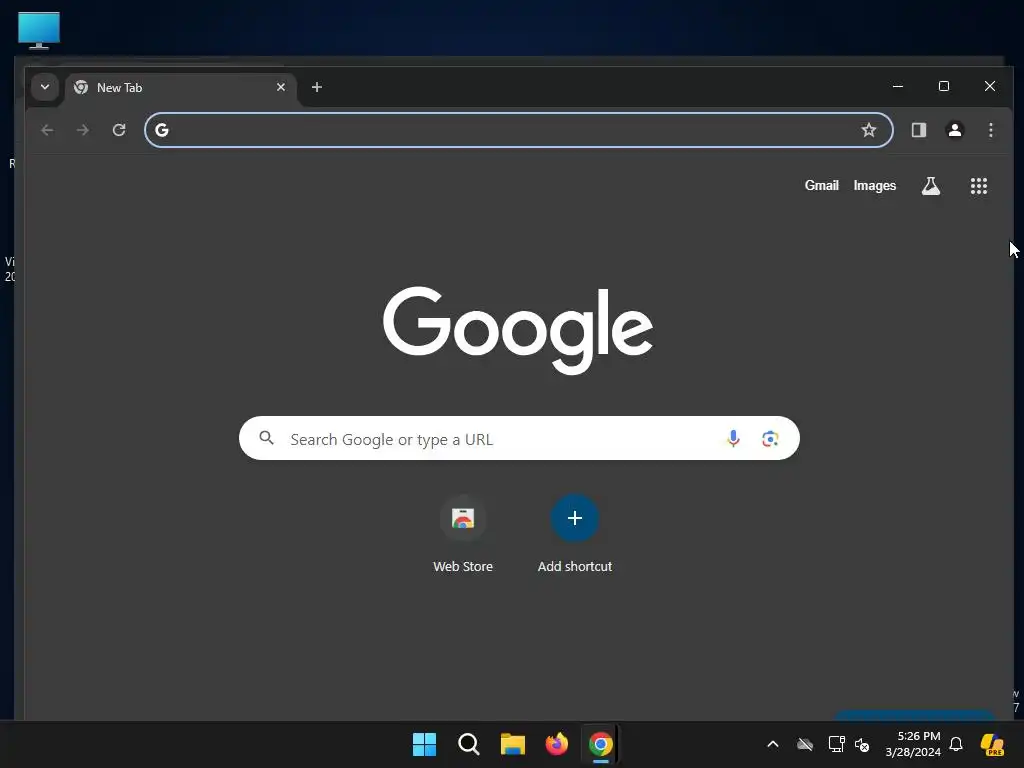Launch Firefox from the taskbar

pos(556,744)
